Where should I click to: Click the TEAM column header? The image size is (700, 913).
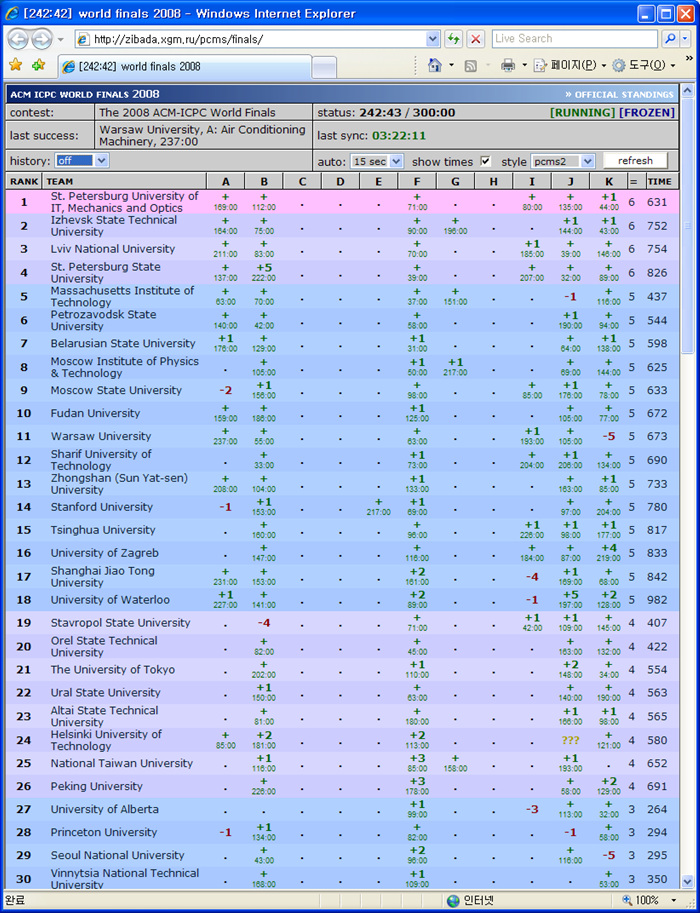(124, 181)
